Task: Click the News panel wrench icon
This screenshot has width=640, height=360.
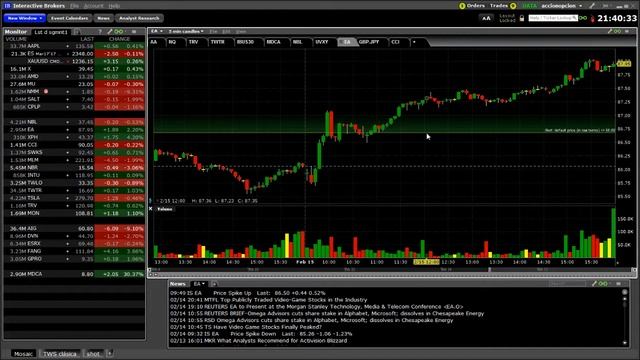Action: click(x=594, y=284)
